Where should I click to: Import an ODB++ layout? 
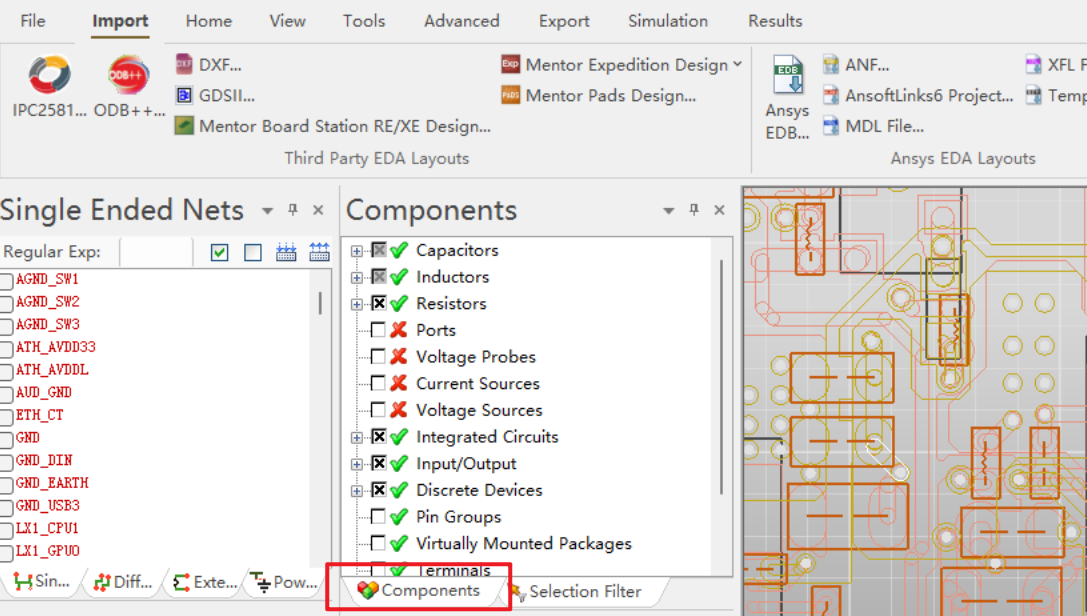(x=129, y=86)
